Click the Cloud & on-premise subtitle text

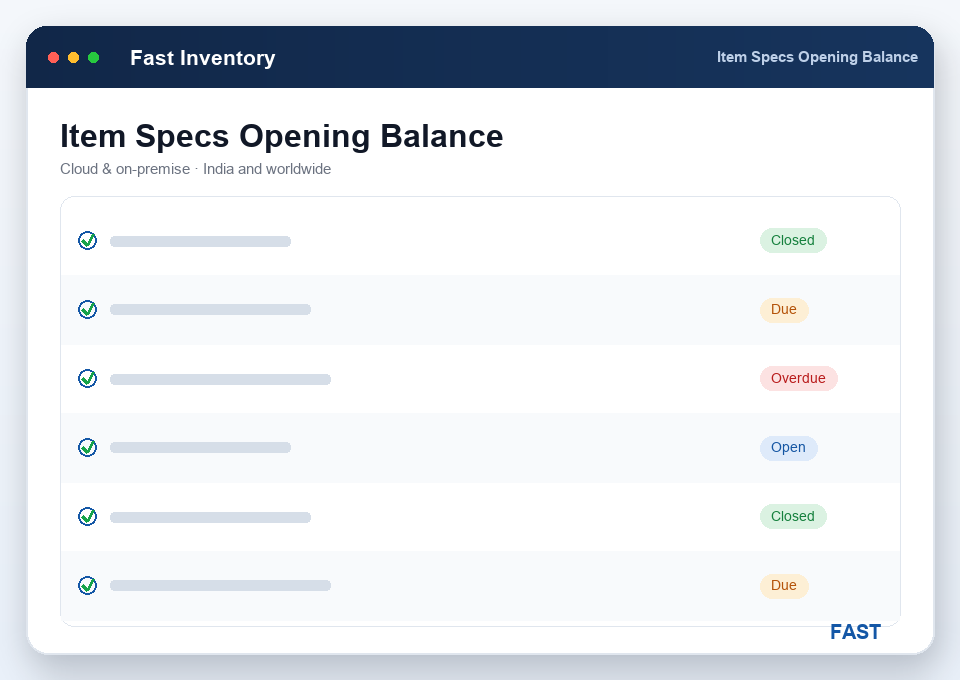click(195, 169)
